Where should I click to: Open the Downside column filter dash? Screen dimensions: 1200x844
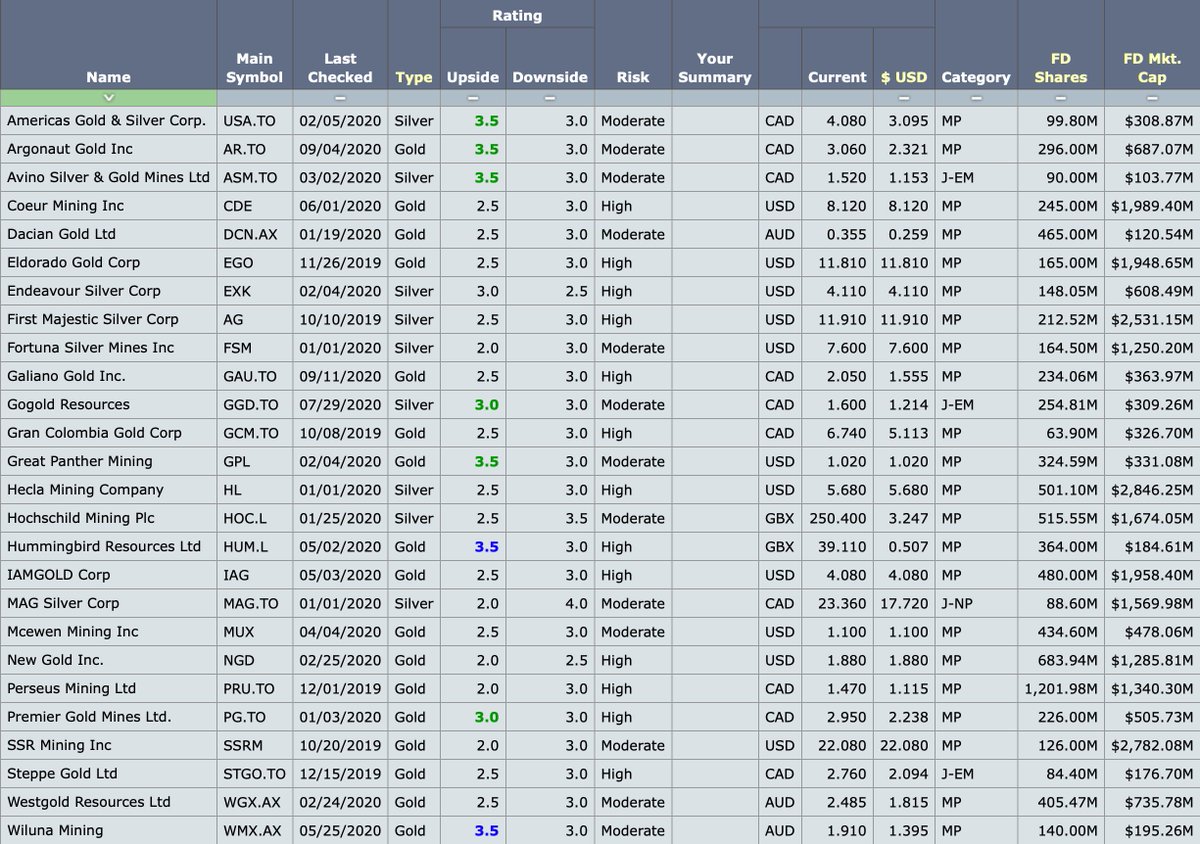click(x=550, y=98)
